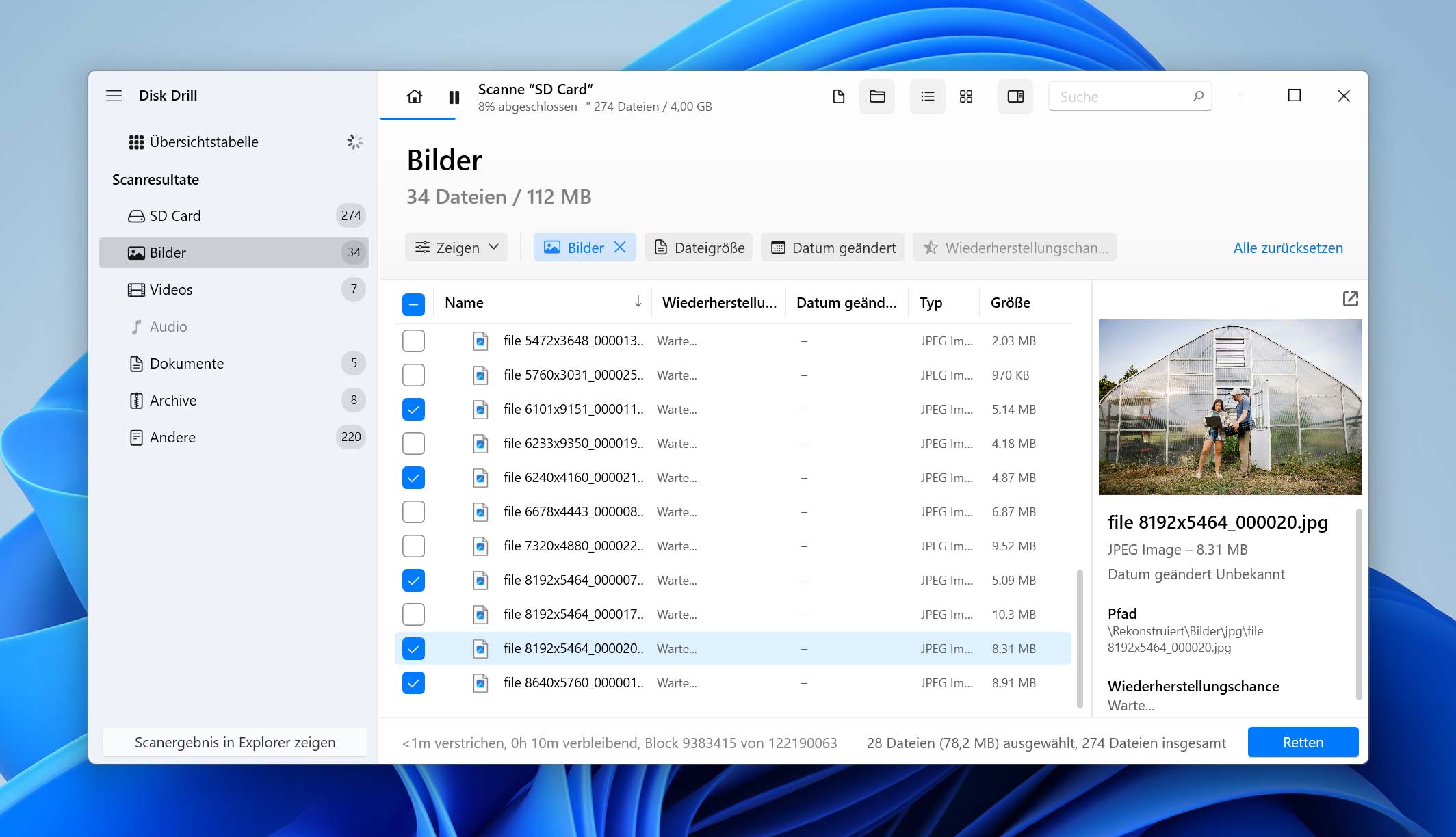Screen dimensions: 1456x837
Task: Sort by Typ column header
Action: pyautogui.click(x=944, y=303)
